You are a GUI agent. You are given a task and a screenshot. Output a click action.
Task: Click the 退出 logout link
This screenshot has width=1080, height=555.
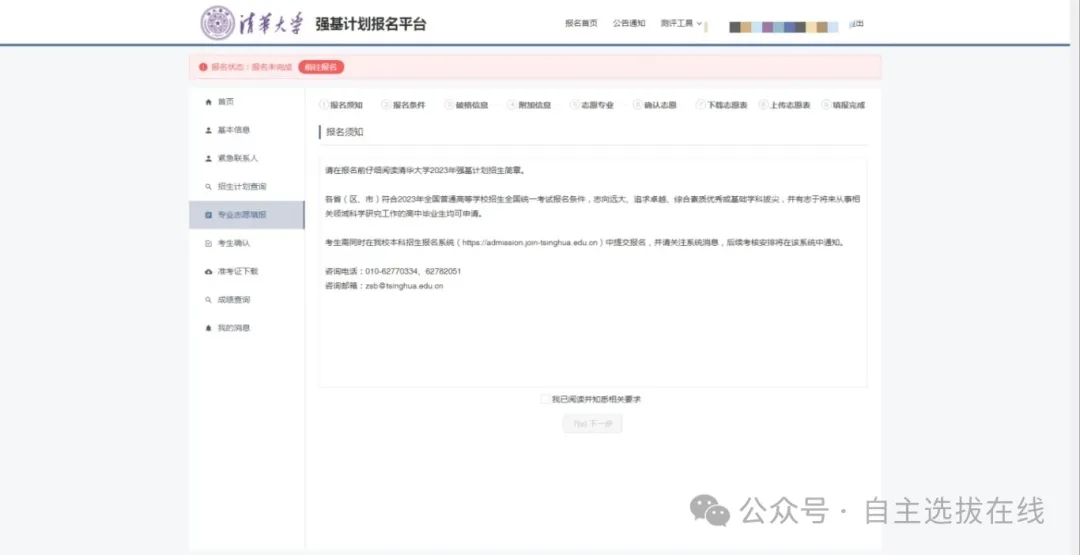855,24
